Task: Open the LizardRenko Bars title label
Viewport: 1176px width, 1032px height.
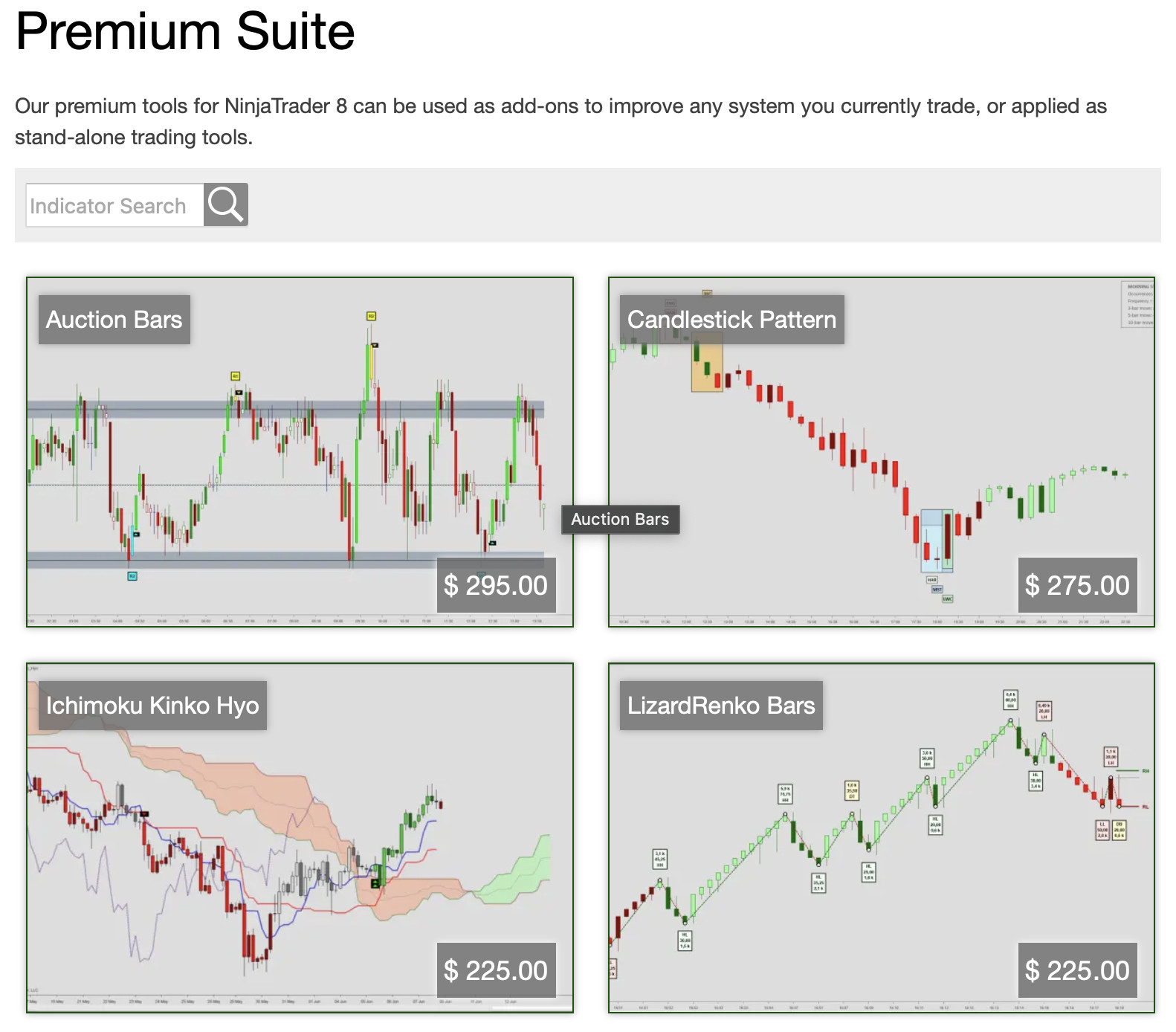Action: [x=721, y=705]
